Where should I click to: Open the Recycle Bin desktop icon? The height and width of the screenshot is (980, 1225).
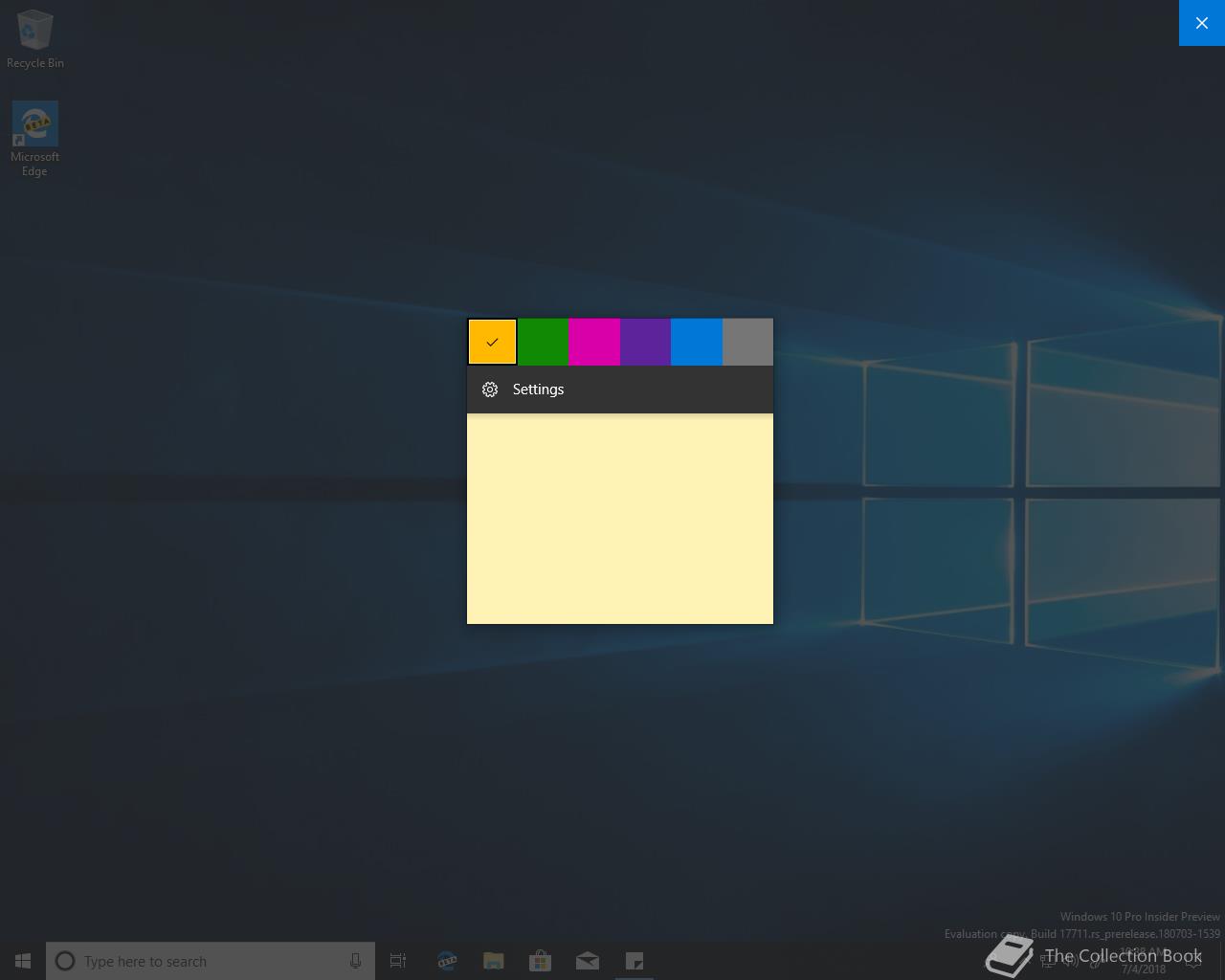(35, 39)
